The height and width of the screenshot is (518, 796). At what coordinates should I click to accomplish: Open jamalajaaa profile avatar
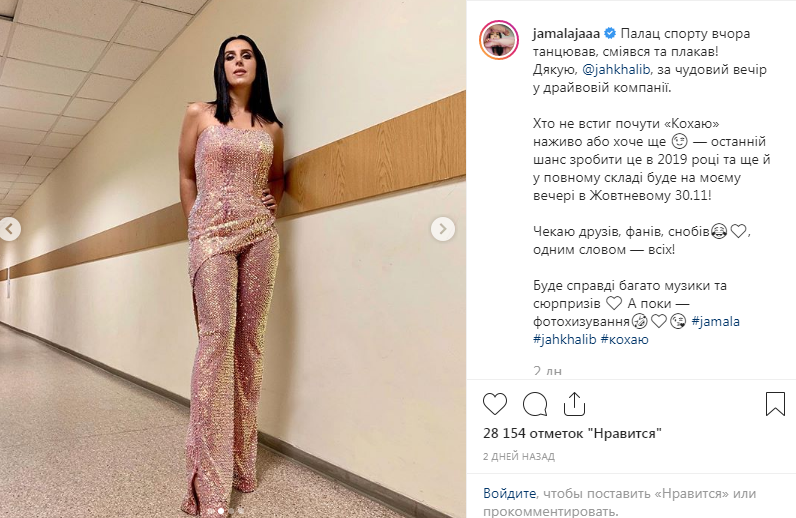pos(499,41)
